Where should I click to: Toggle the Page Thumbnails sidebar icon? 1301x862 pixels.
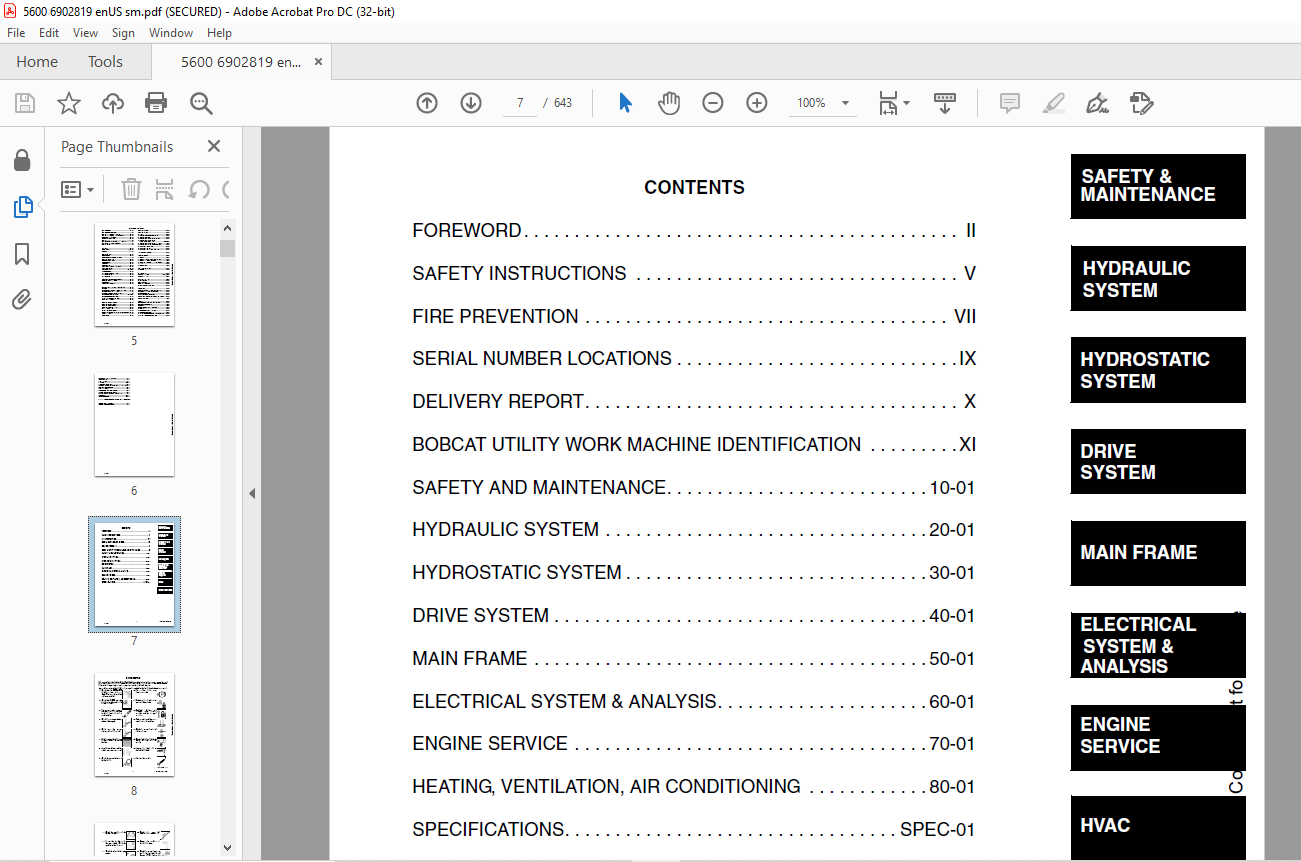pyautogui.click(x=22, y=207)
